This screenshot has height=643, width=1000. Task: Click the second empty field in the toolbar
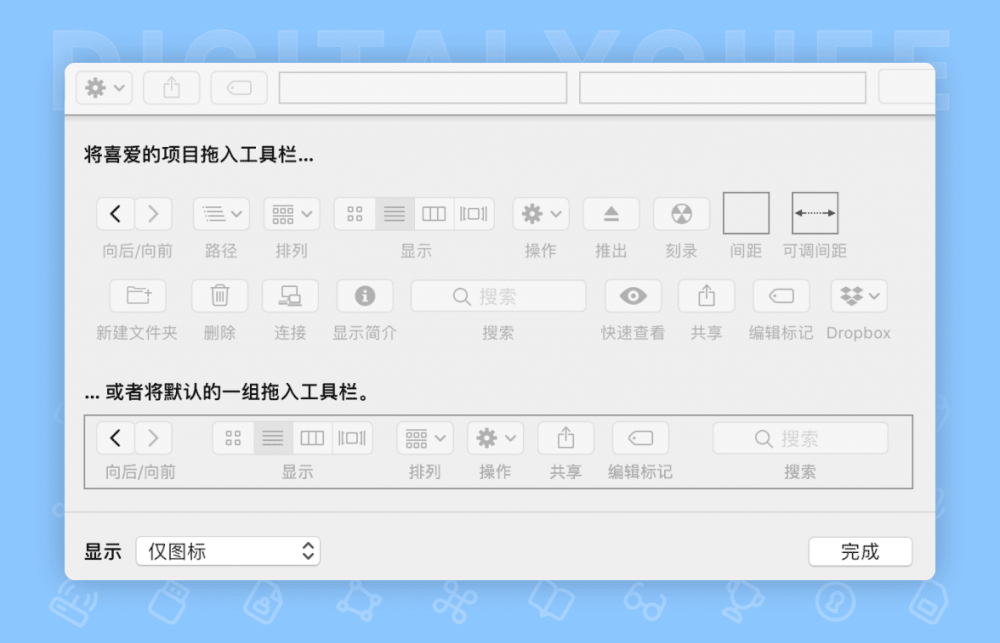[x=723, y=87]
